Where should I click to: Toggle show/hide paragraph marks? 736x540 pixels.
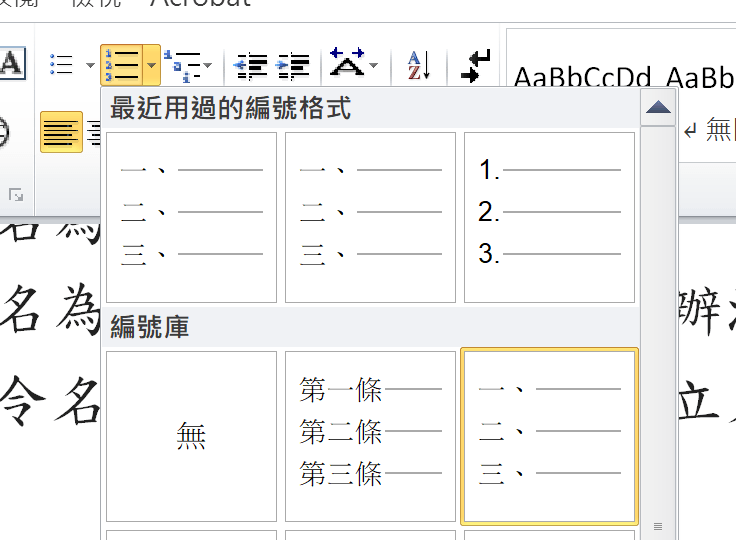point(476,66)
